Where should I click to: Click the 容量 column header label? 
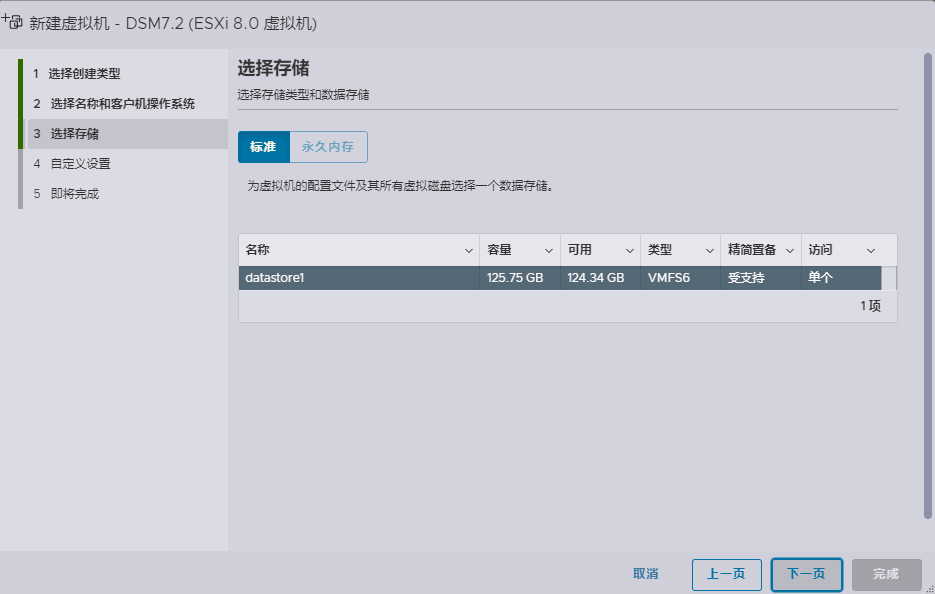(499, 250)
